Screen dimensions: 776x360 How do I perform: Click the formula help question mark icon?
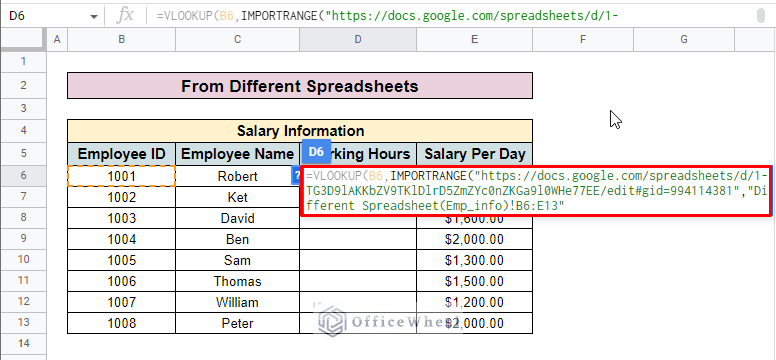(x=297, y=176)
